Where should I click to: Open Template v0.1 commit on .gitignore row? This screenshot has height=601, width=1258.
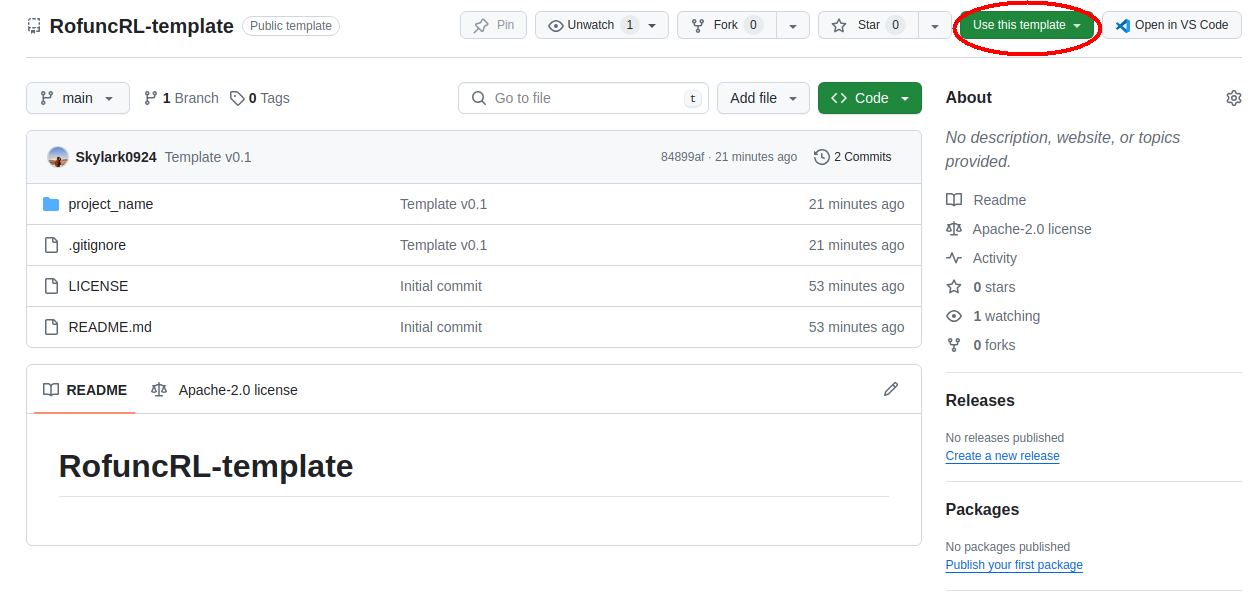(443, 245)
